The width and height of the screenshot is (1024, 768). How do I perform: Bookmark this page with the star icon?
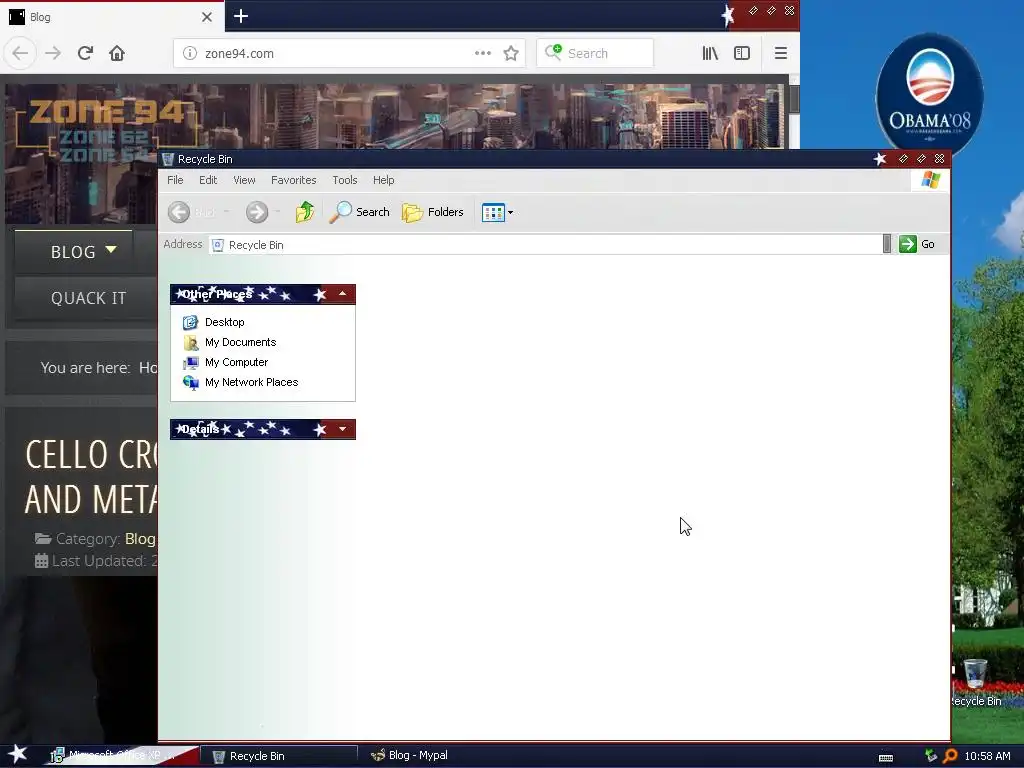tap(511, 53)
